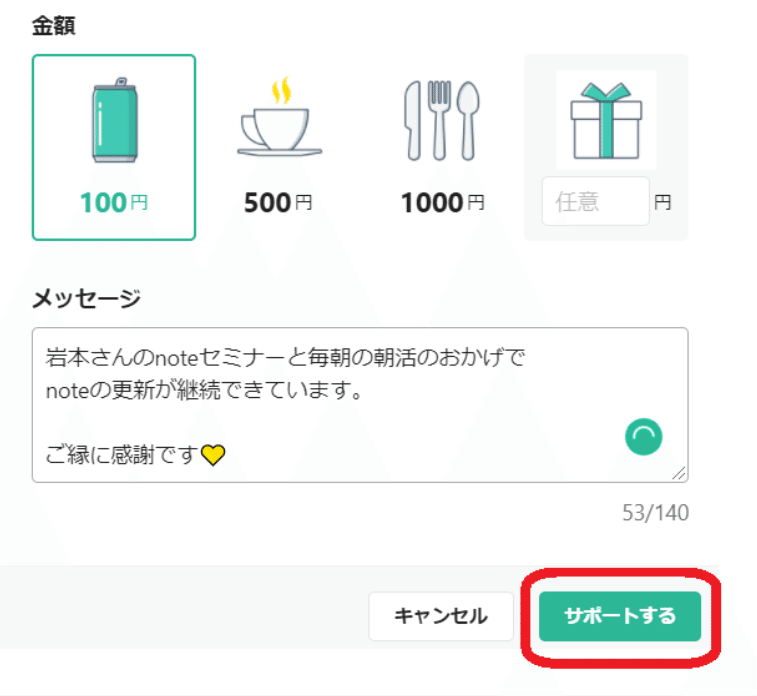Image resolution: width=757 pixels, height=696 pixels.
Task: Click inside the メッセージ text area
Action: (360, 405)
